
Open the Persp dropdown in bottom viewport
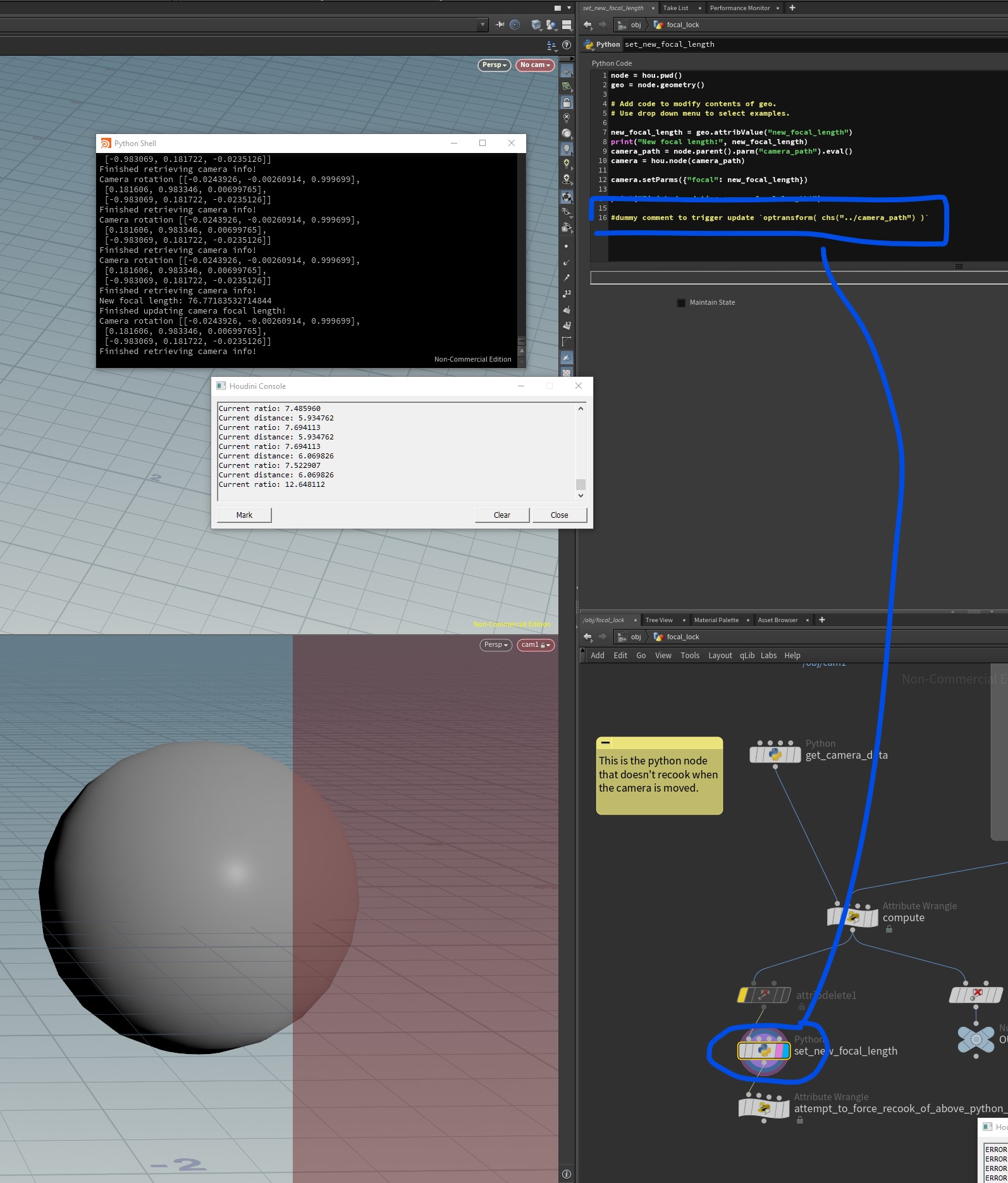click(496, 645)
